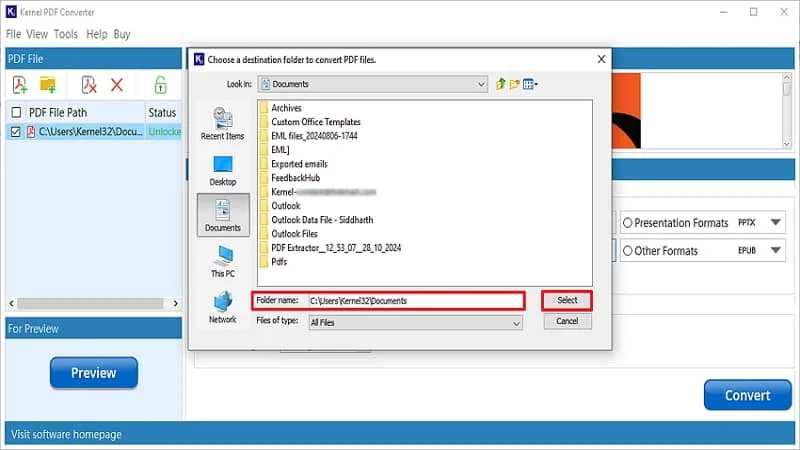
Task: Select the FeedbackHub folder
Action: pos(295,178)
